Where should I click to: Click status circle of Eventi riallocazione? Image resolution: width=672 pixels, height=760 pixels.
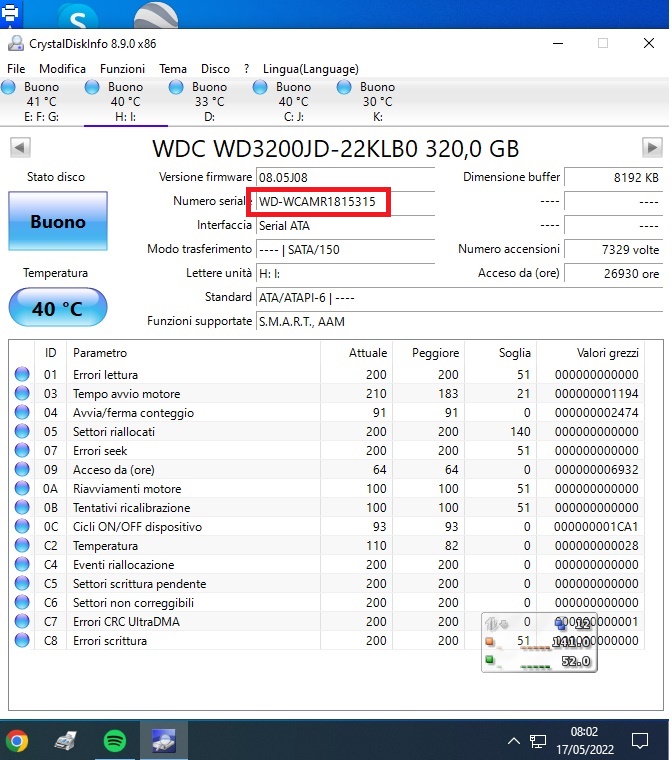coord(22,564)
